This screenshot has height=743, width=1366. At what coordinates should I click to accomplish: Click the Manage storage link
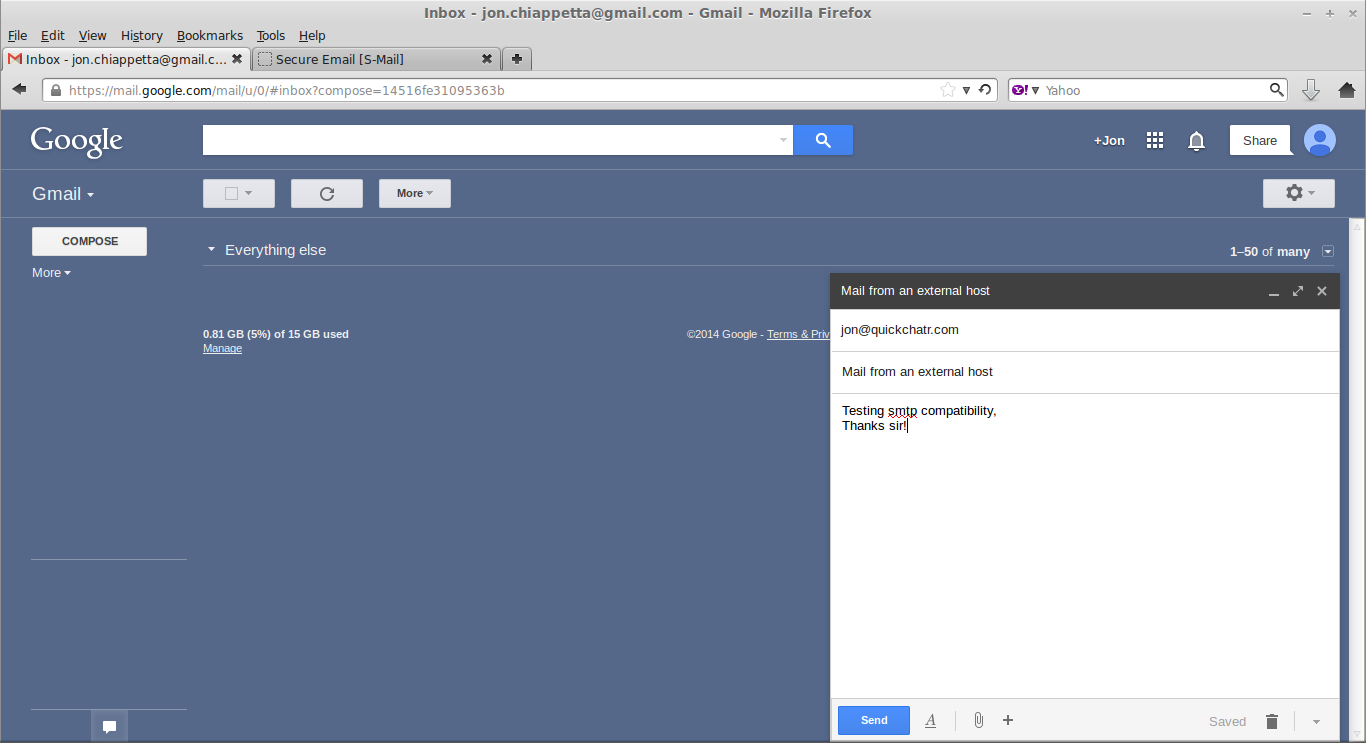click(x=222, y=348)
